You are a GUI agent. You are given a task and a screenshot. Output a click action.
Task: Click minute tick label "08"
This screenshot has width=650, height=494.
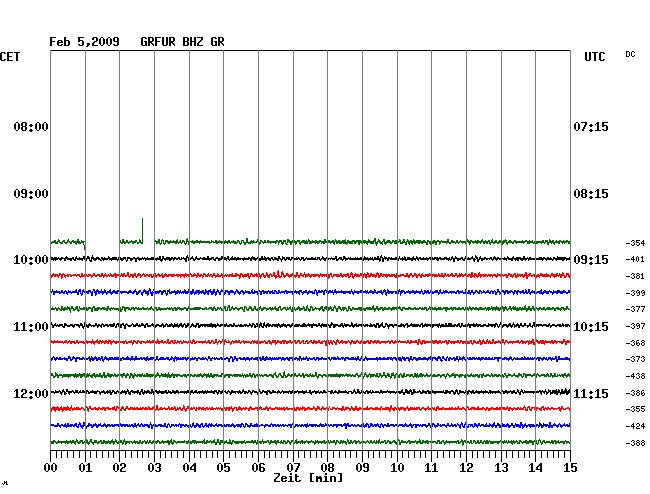click(x=327, y=468)
